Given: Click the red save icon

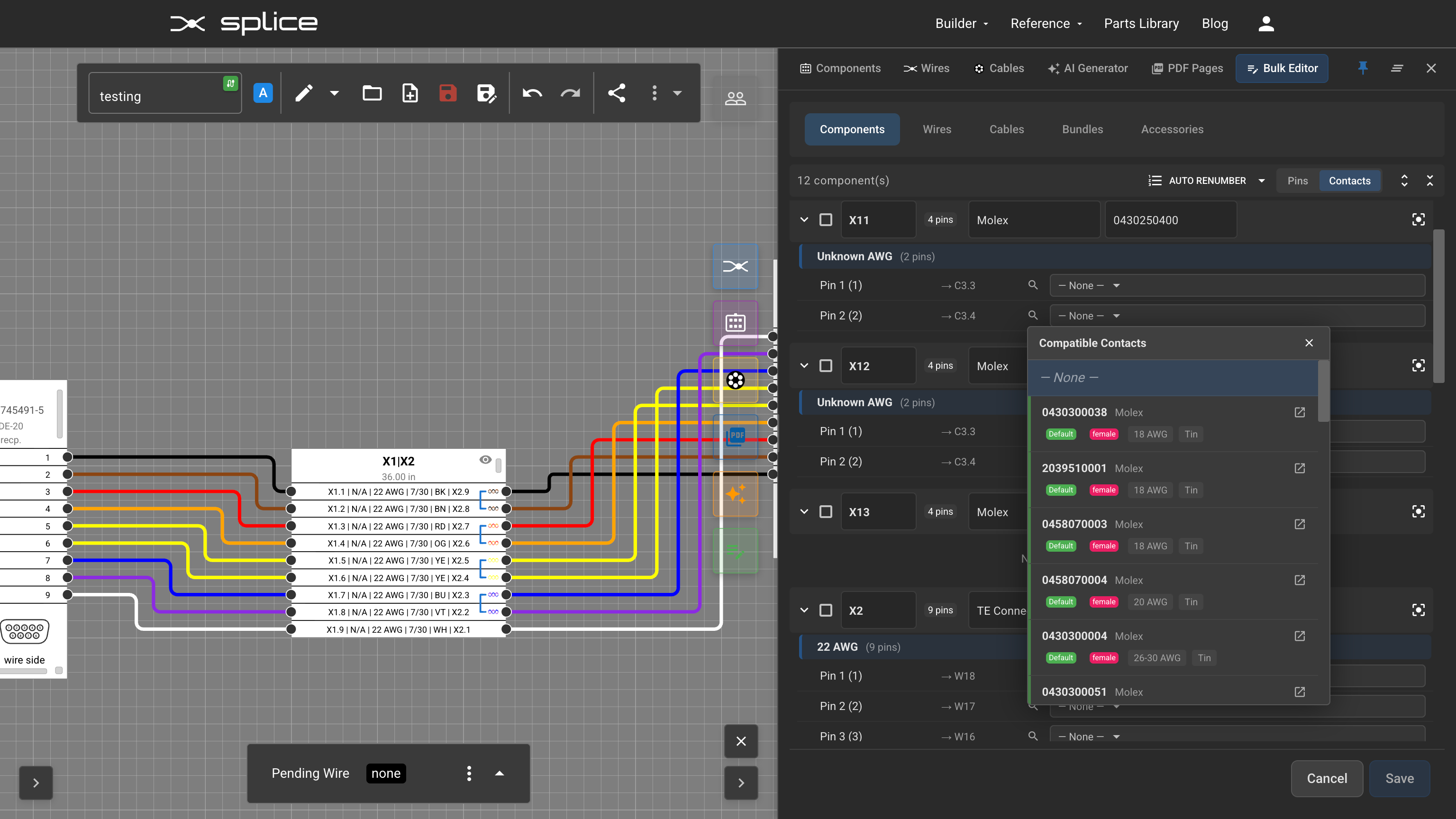Looking at the screenshot, I should tap(447, 93).
